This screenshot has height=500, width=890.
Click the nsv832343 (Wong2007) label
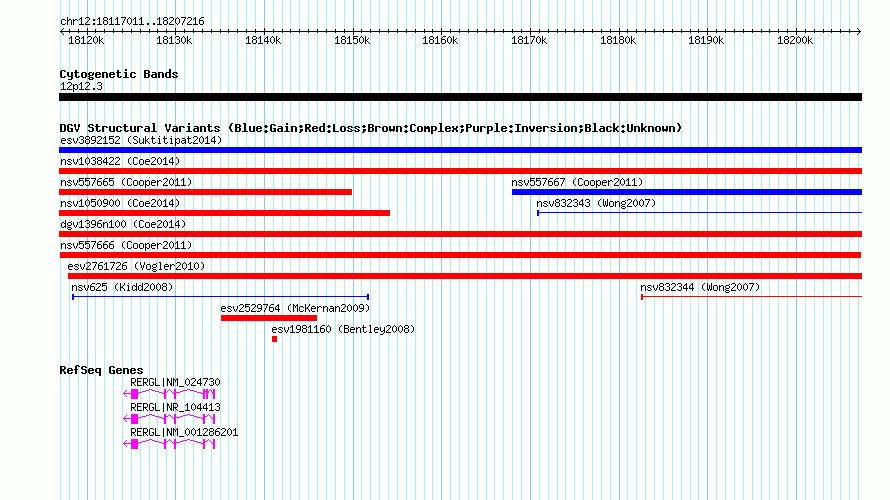[596, 203]
